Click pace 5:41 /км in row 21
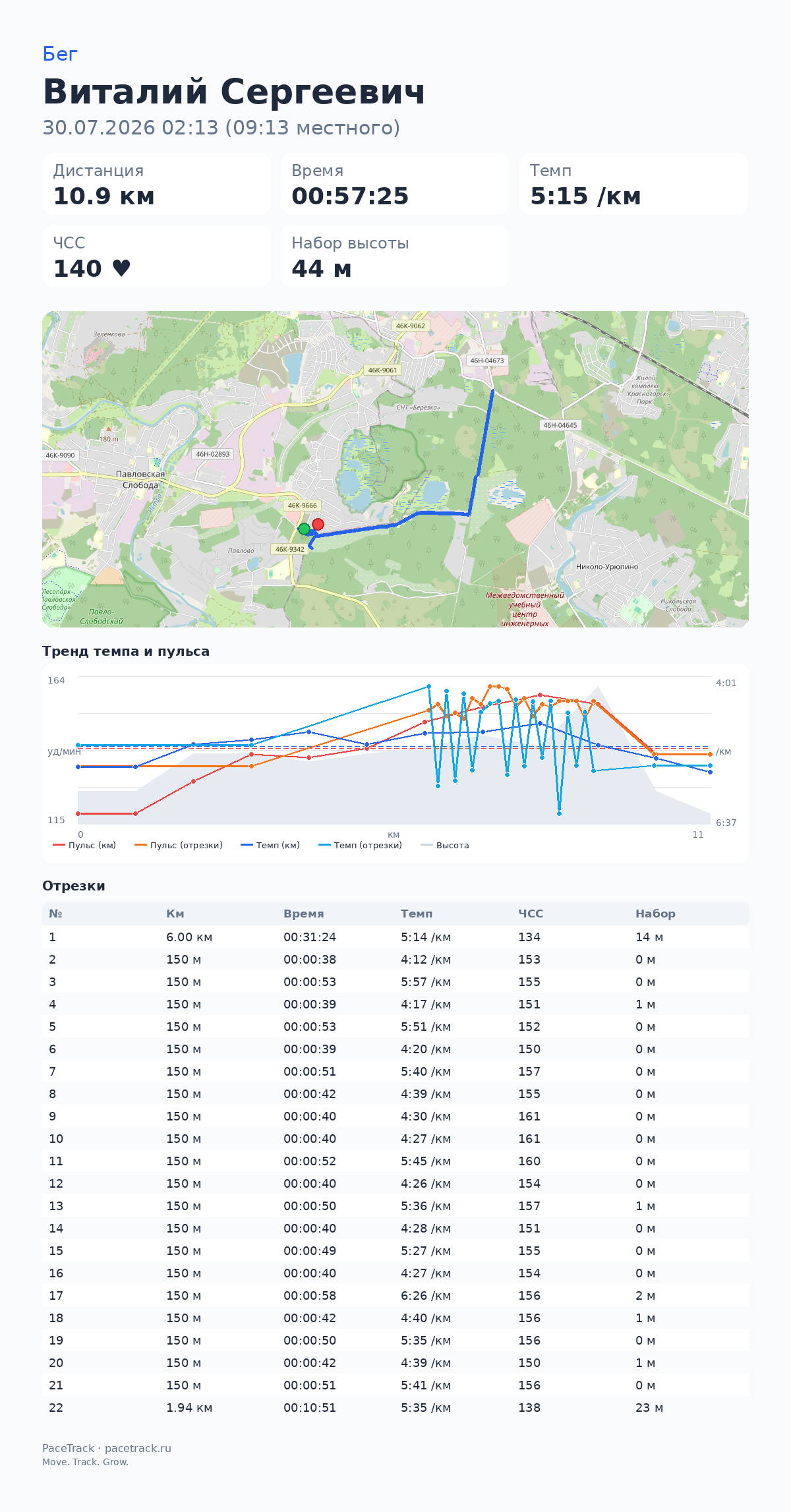 pos(426,1385)
